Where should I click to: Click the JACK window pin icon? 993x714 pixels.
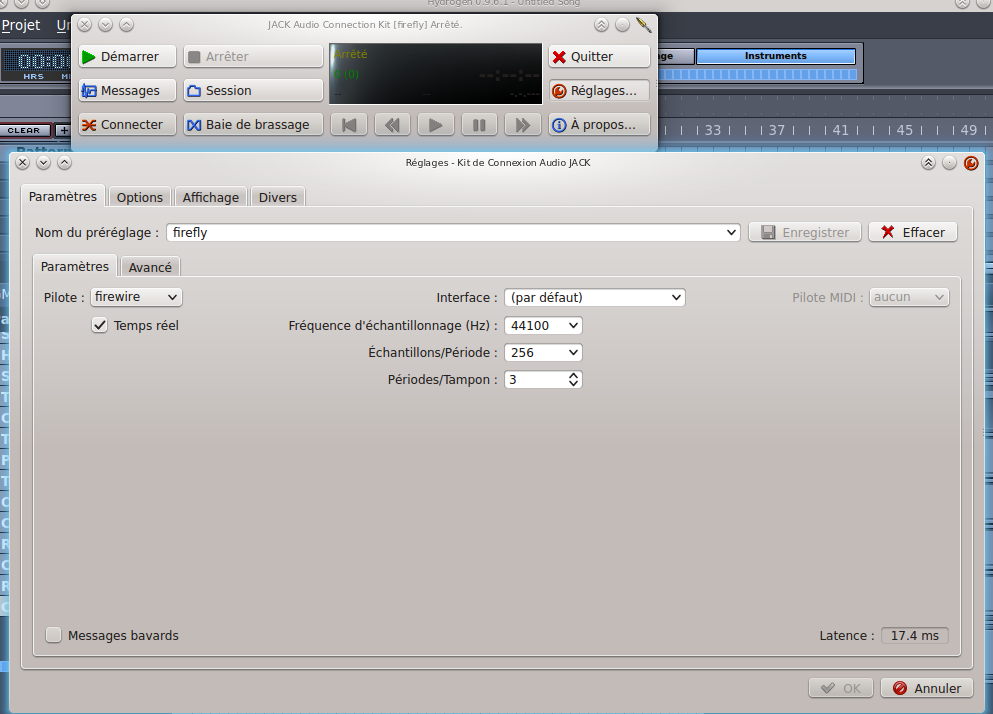click(643, 25)
